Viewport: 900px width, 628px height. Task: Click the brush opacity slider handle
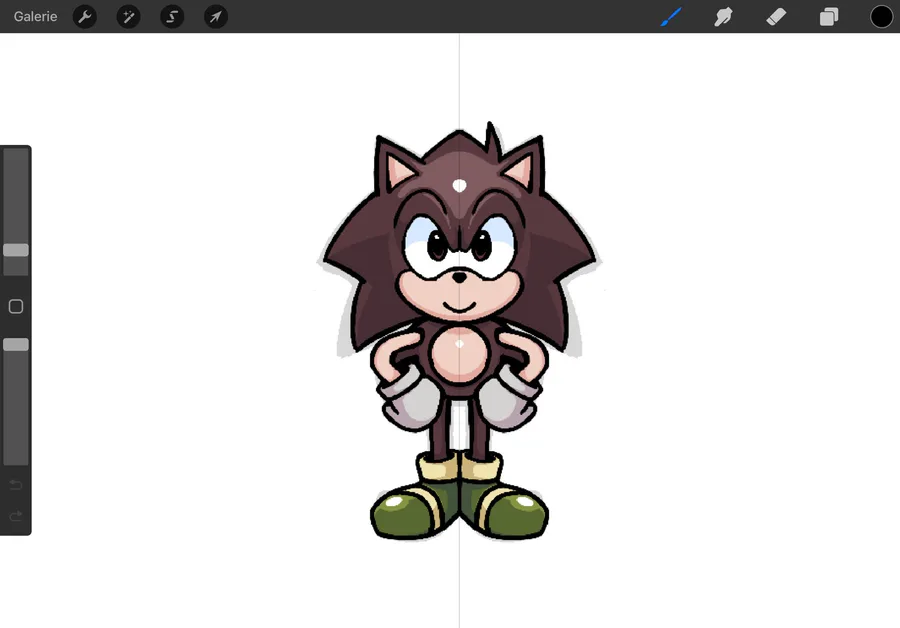(x=16, y=344)
